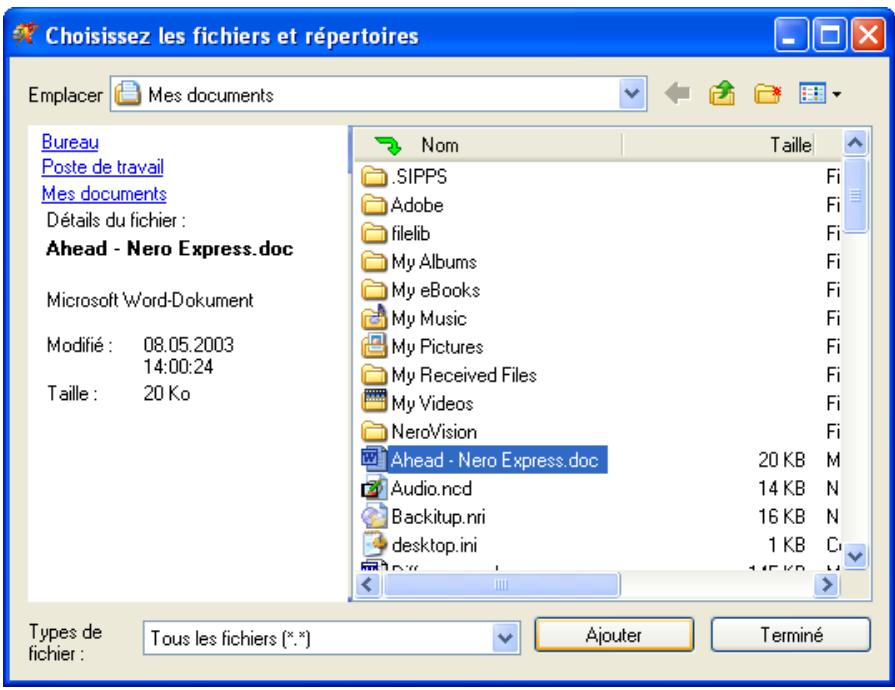Click the Nero icon in title bar
The height and width of the screenshot is (690, 895).
(25, 35)
